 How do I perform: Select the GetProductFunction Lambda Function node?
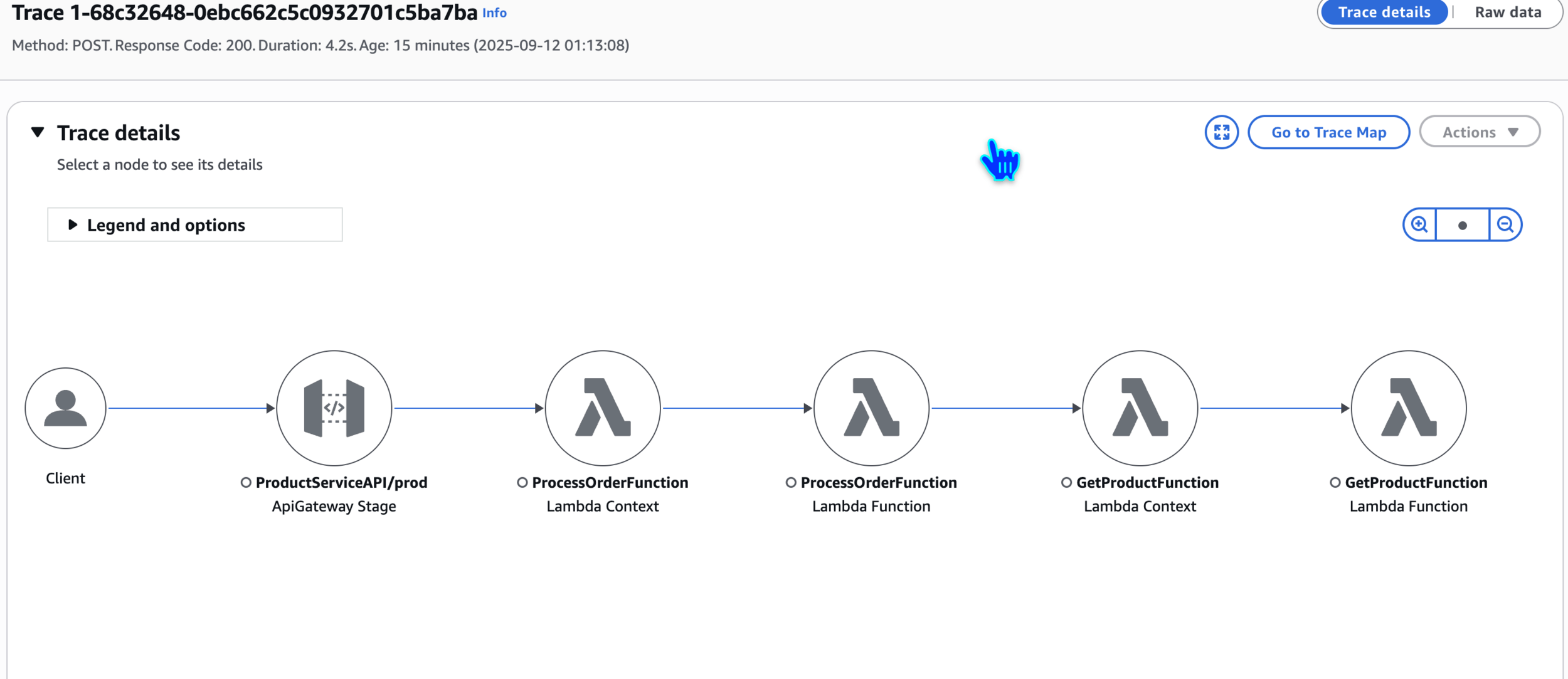(1408, 408)
